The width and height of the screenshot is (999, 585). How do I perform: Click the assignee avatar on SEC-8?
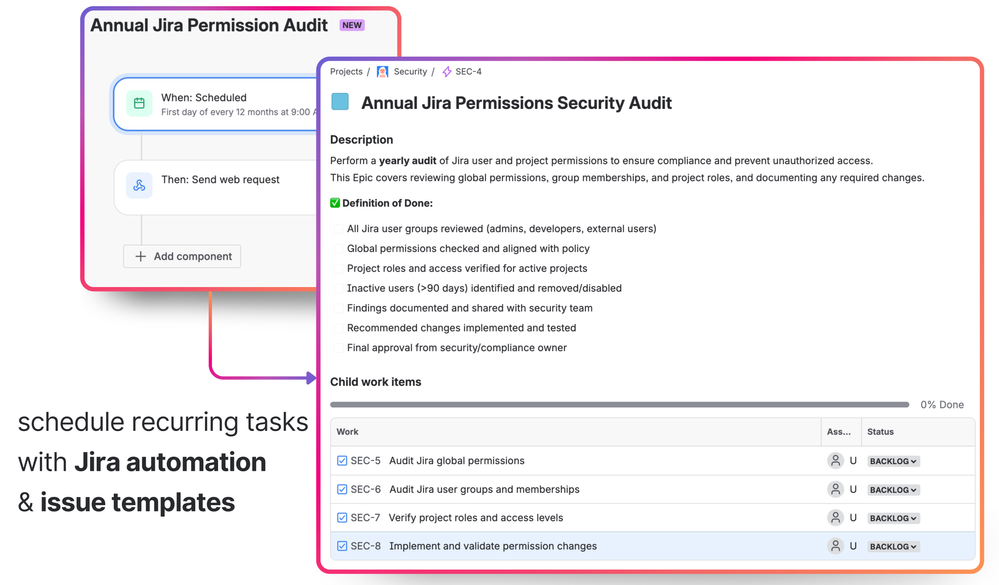click(x=836, y=546)
